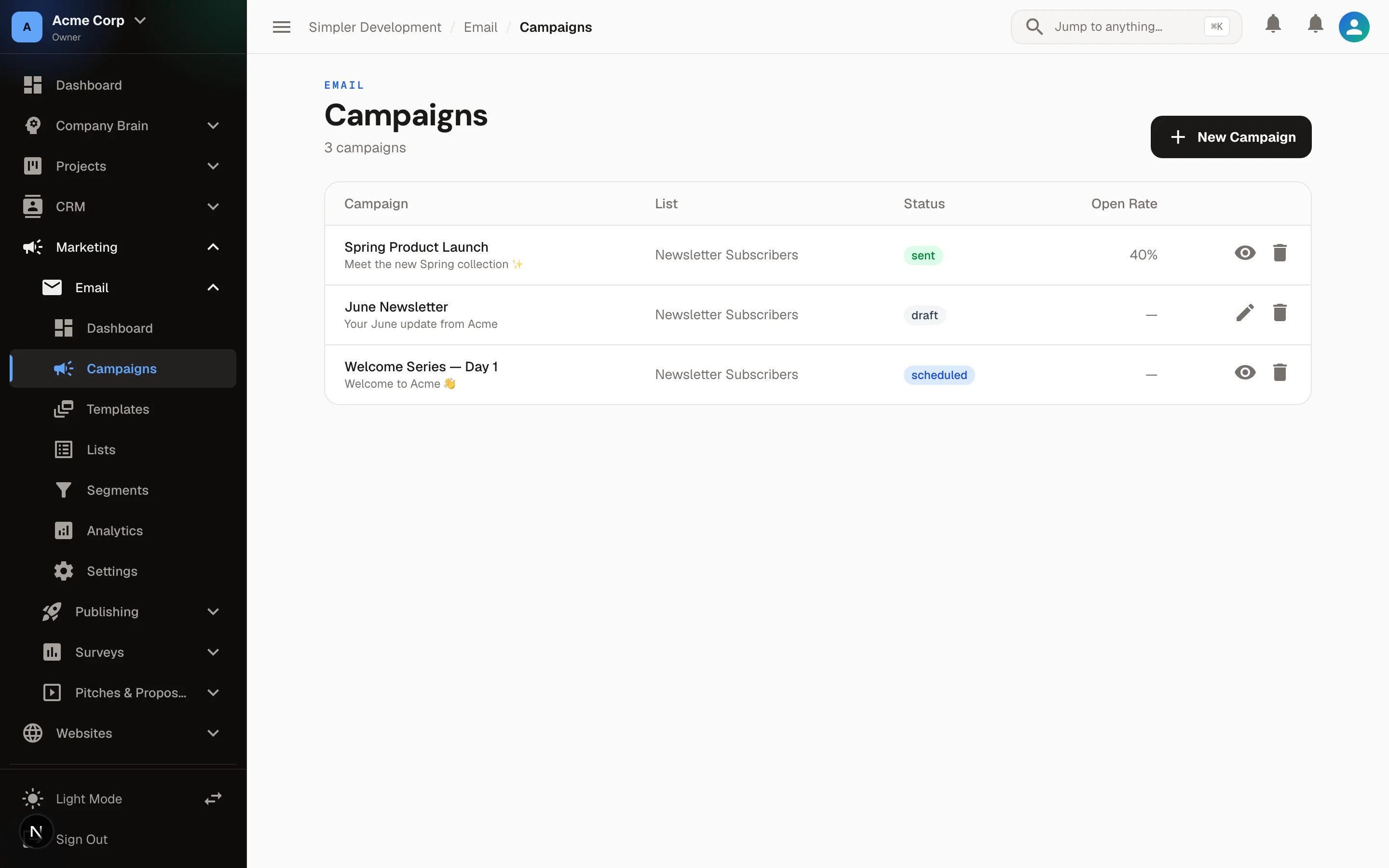Open June Newsletter campaign title
Screen dimensions: 1389x868
[396, 307]
